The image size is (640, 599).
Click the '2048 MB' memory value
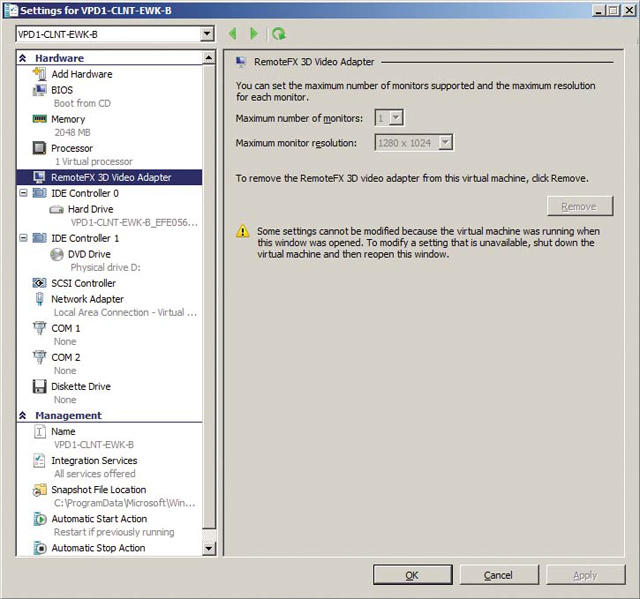[x=73, y=132]
